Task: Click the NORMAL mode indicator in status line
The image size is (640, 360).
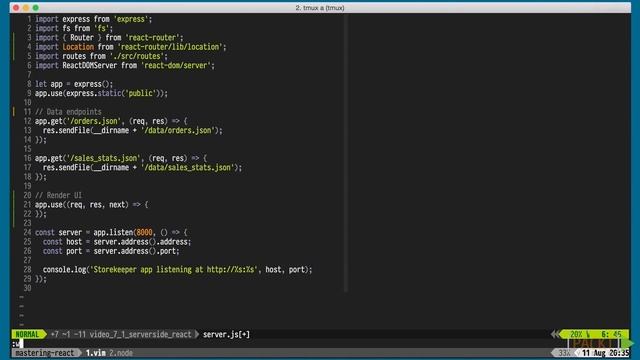Action: point(27,334)
